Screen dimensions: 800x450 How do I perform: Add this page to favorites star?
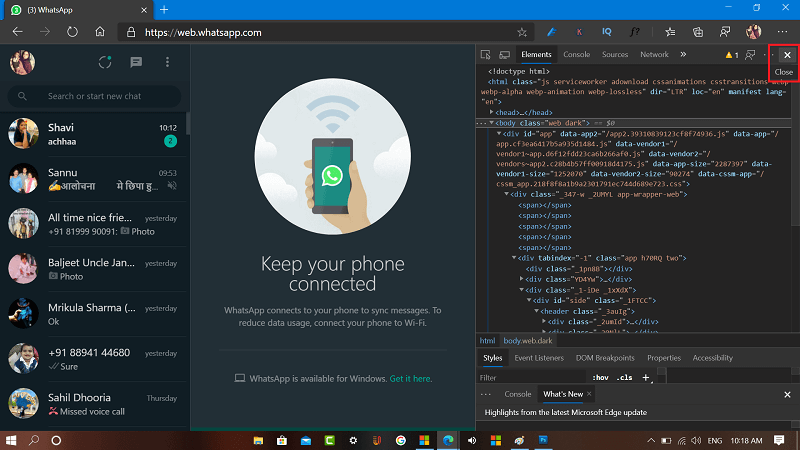click(x=521, y=32)
